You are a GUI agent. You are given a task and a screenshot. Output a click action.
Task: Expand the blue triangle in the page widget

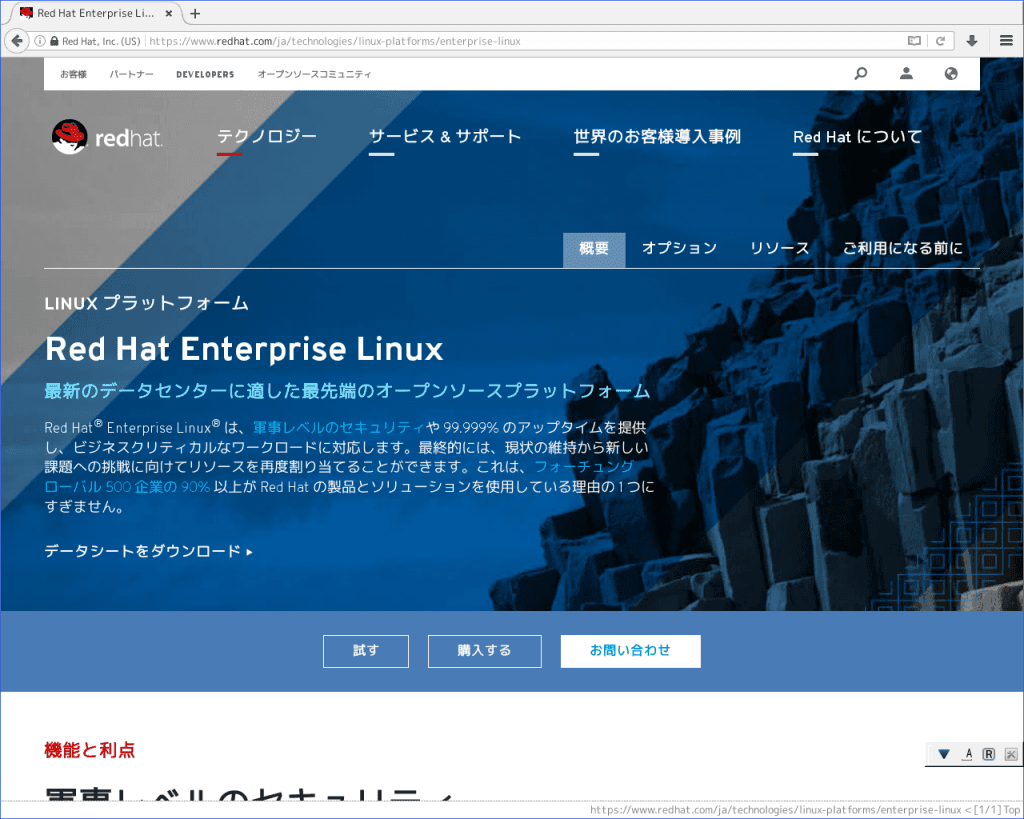(942, 754)
